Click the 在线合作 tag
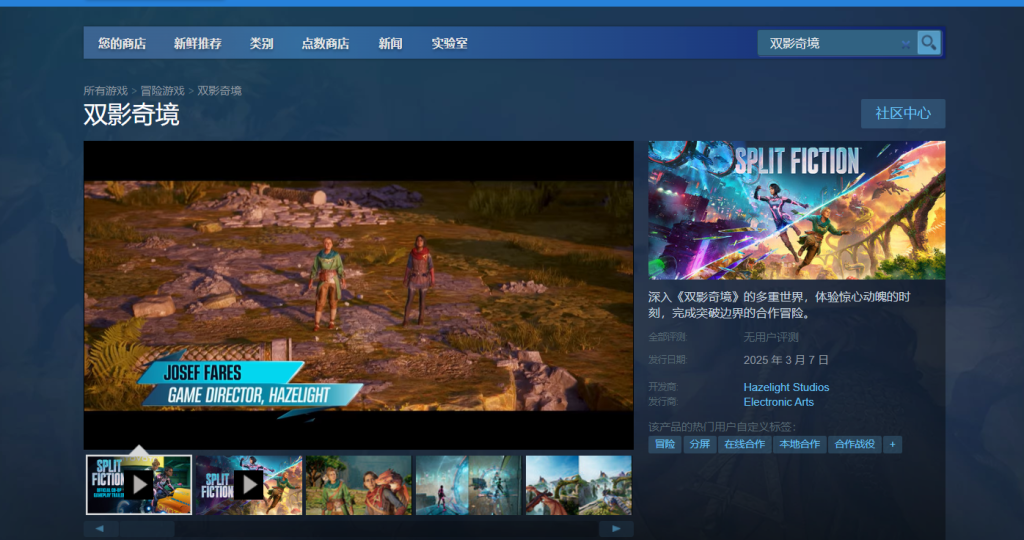 coord(744,445)
